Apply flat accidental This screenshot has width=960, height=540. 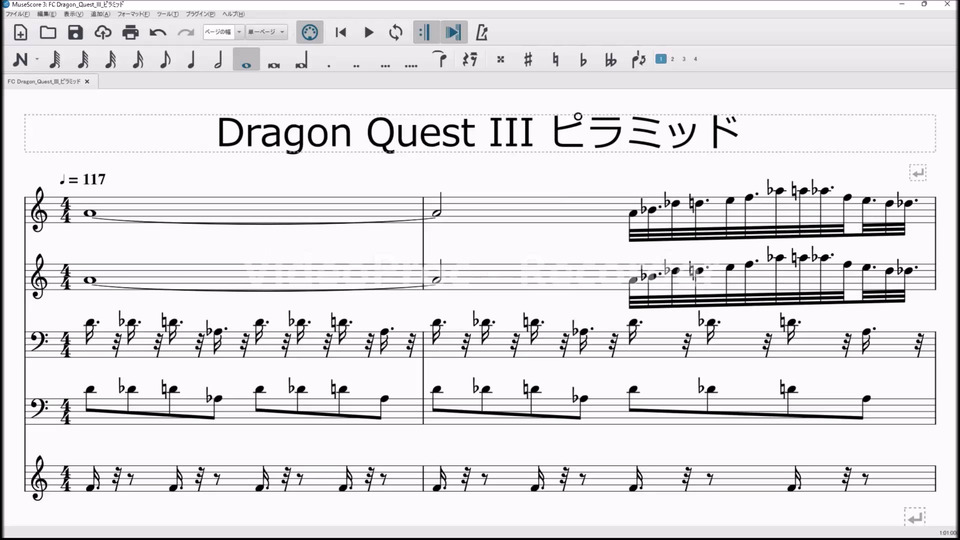pyautogui.click(x=583, y=59)
